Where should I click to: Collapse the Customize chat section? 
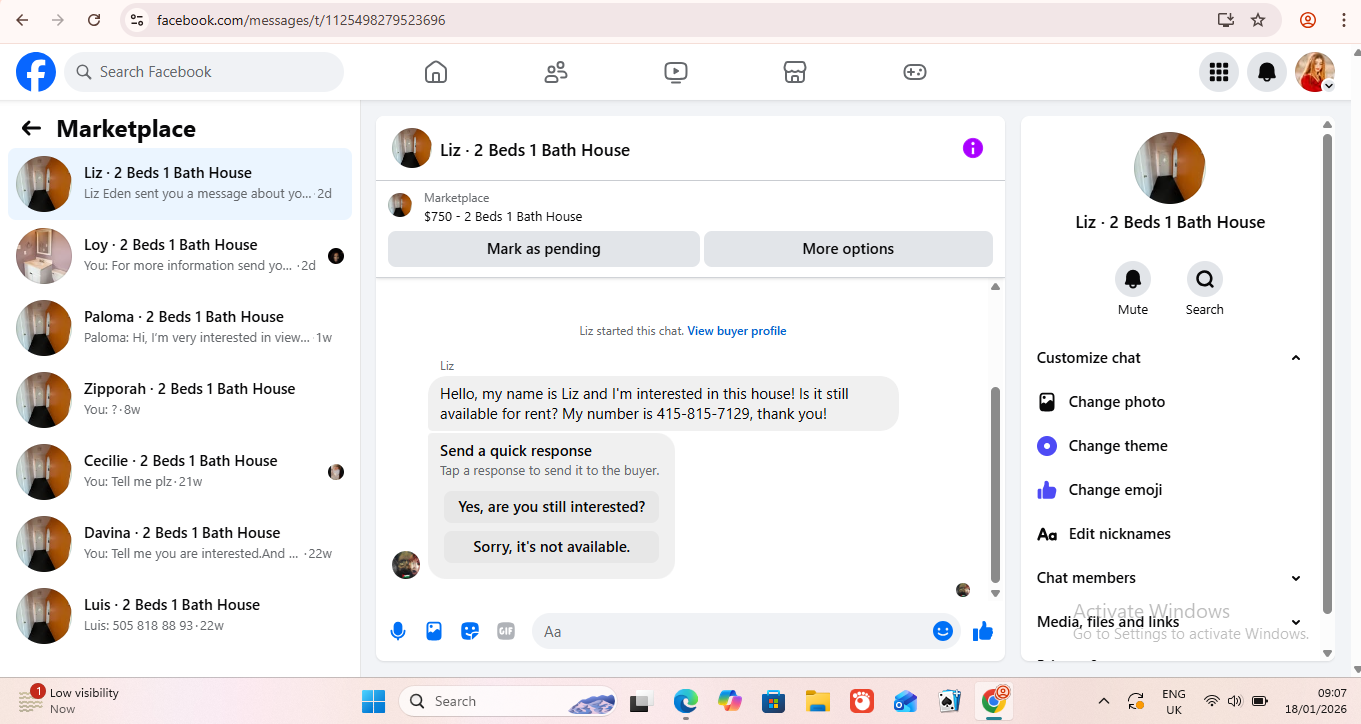tap(1171, 358)
